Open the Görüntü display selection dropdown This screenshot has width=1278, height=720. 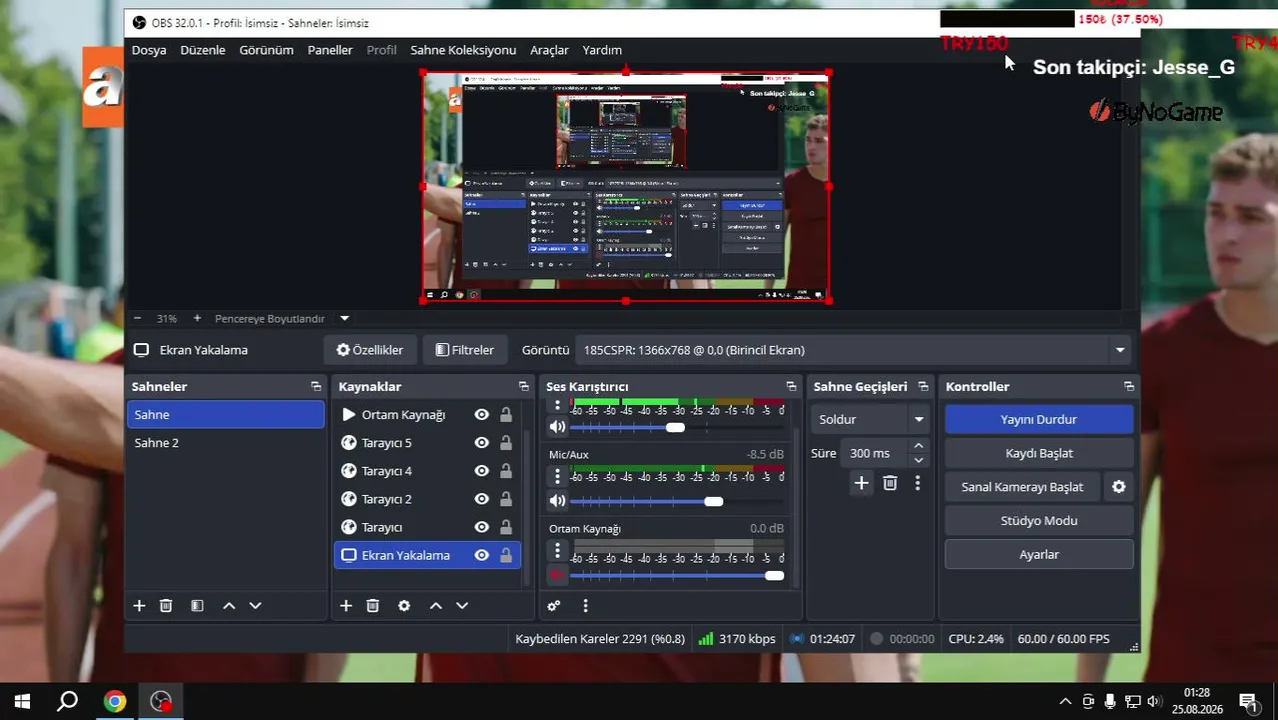855,350
